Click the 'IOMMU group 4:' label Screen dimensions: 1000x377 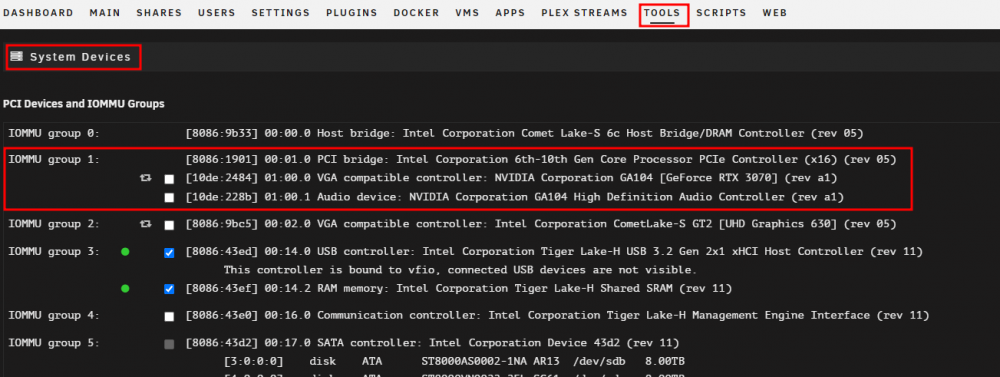coord(54,315)
